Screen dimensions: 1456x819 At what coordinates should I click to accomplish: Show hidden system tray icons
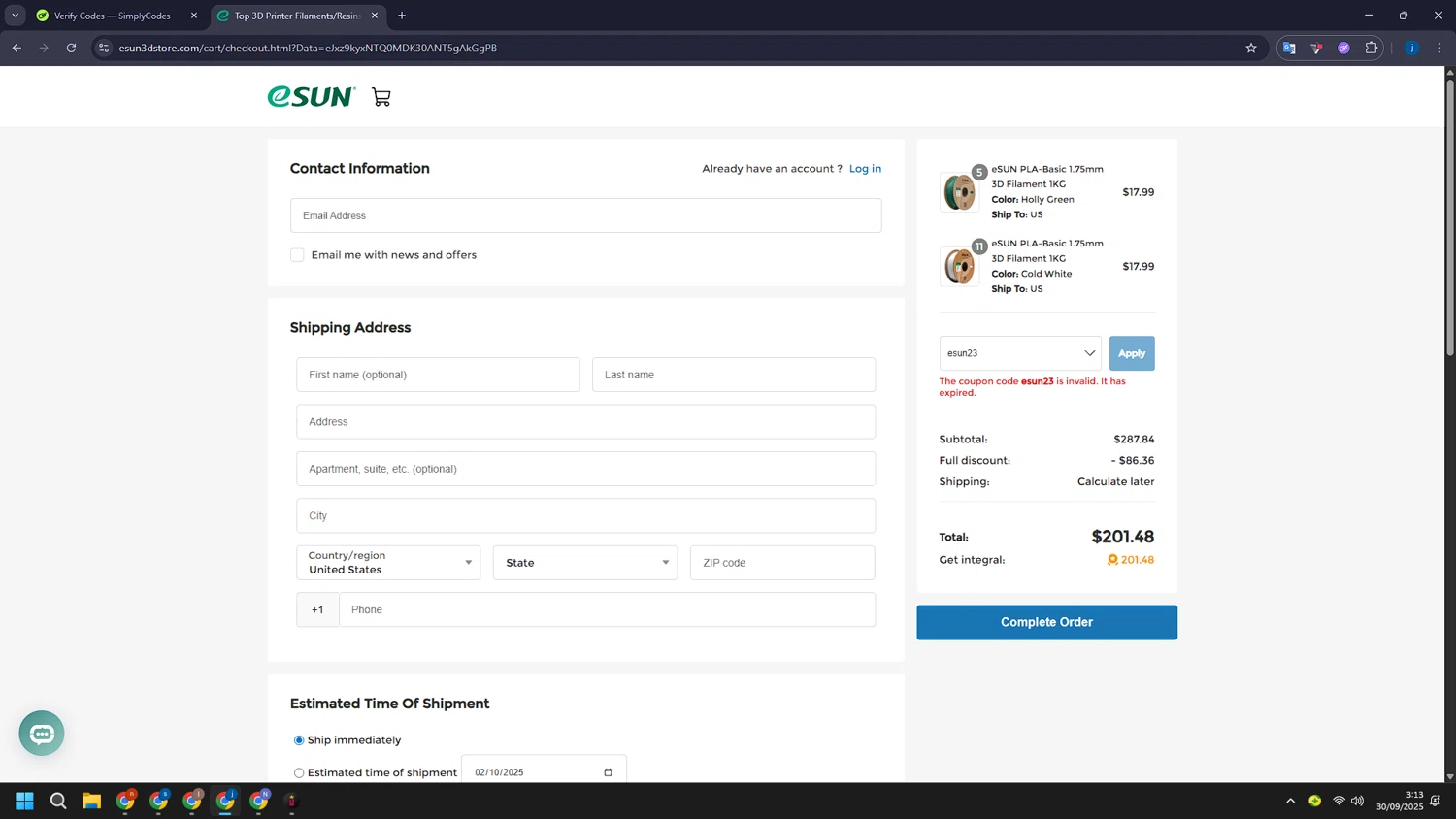tap(1290, 801)
